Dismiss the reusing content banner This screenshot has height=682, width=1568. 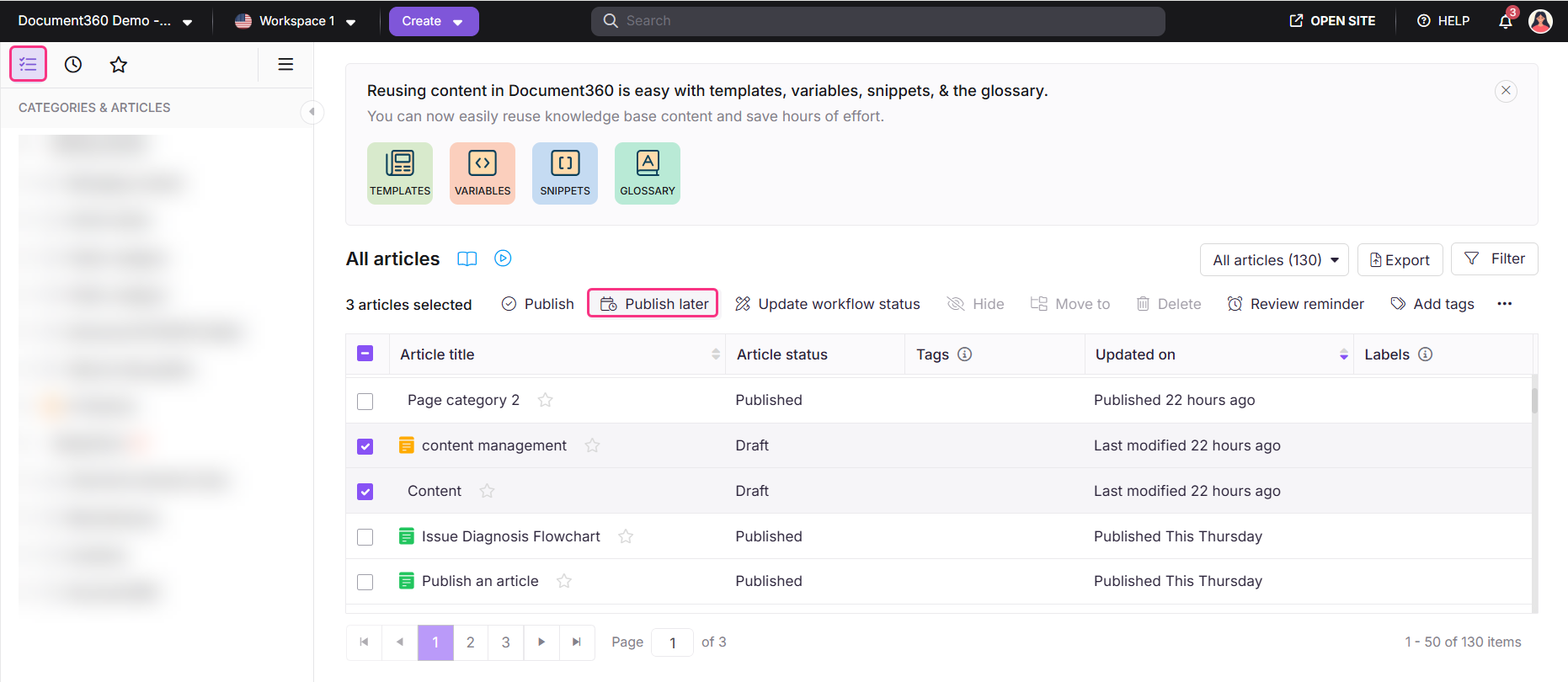point(1506,90)
